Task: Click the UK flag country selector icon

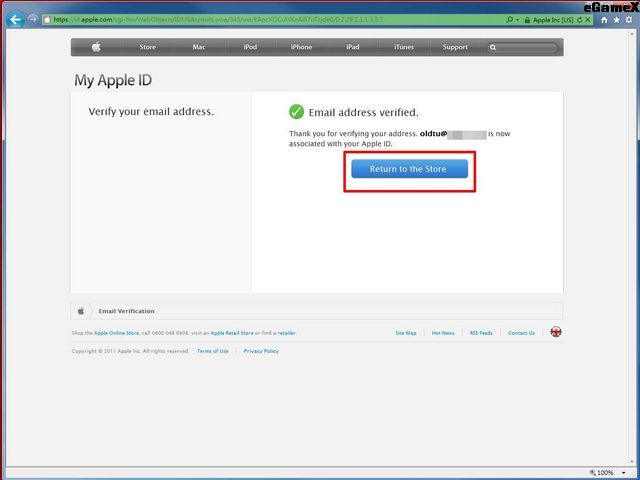Action: click(556, 332)
